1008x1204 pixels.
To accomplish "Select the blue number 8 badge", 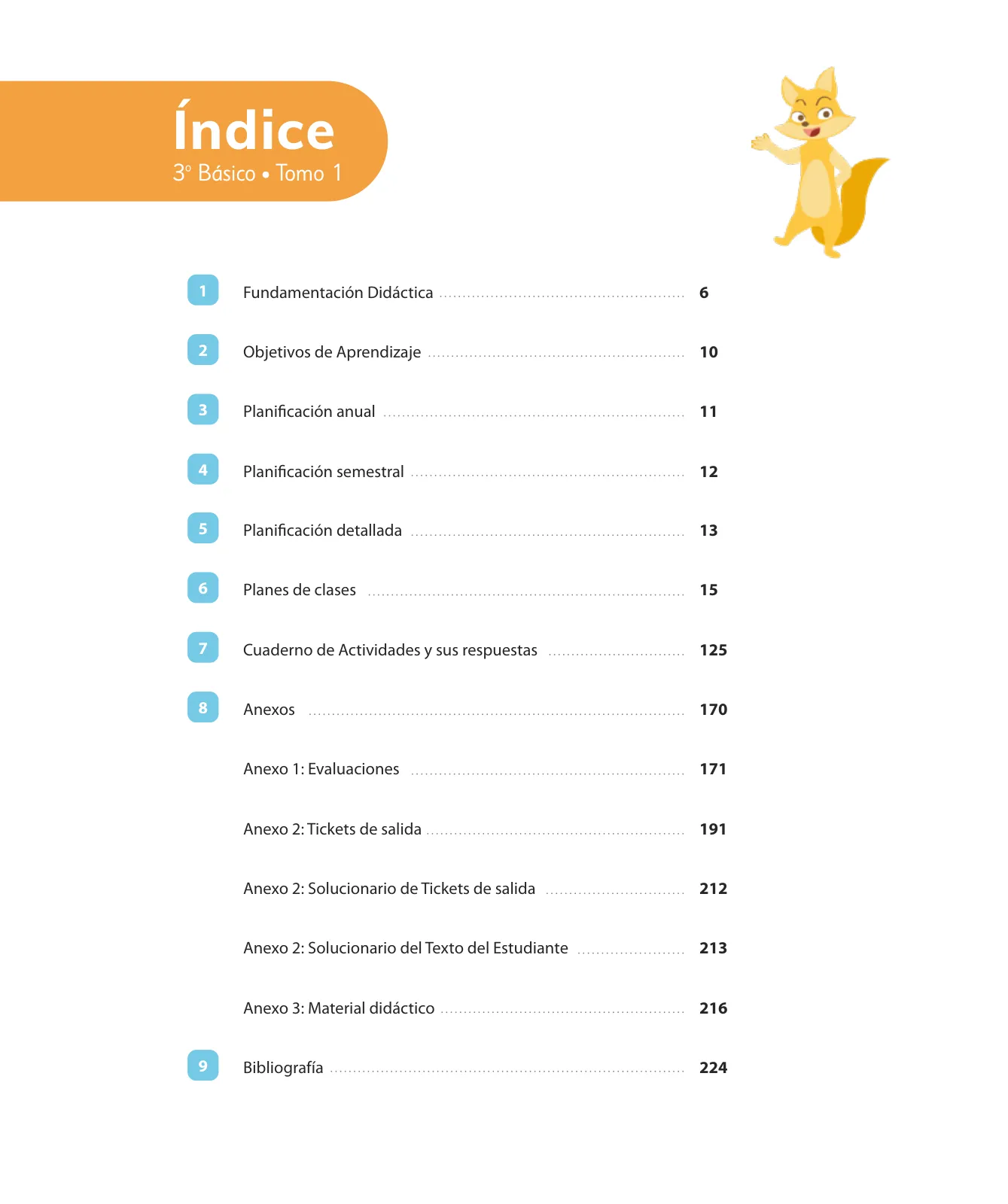I will coord(203,707).
